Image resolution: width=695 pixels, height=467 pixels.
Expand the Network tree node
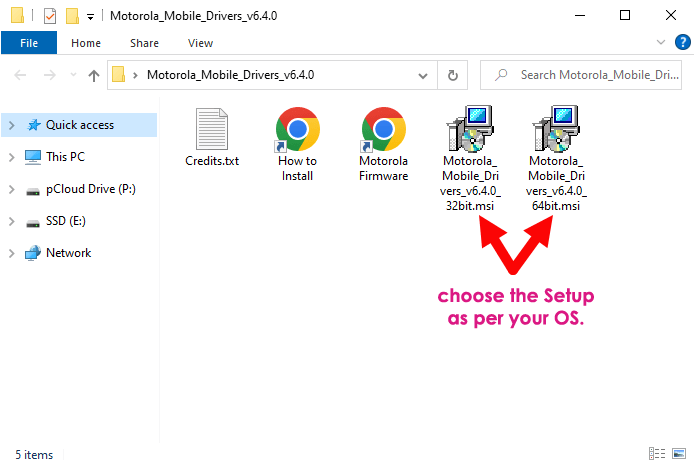[x=12, y=253]
